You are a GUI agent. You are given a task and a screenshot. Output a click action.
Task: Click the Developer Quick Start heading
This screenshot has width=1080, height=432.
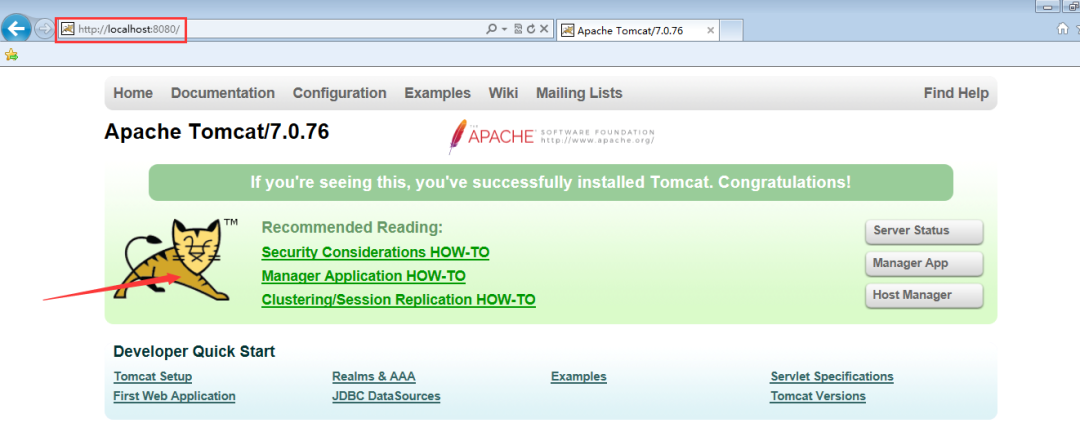click(x=194, y=351)
